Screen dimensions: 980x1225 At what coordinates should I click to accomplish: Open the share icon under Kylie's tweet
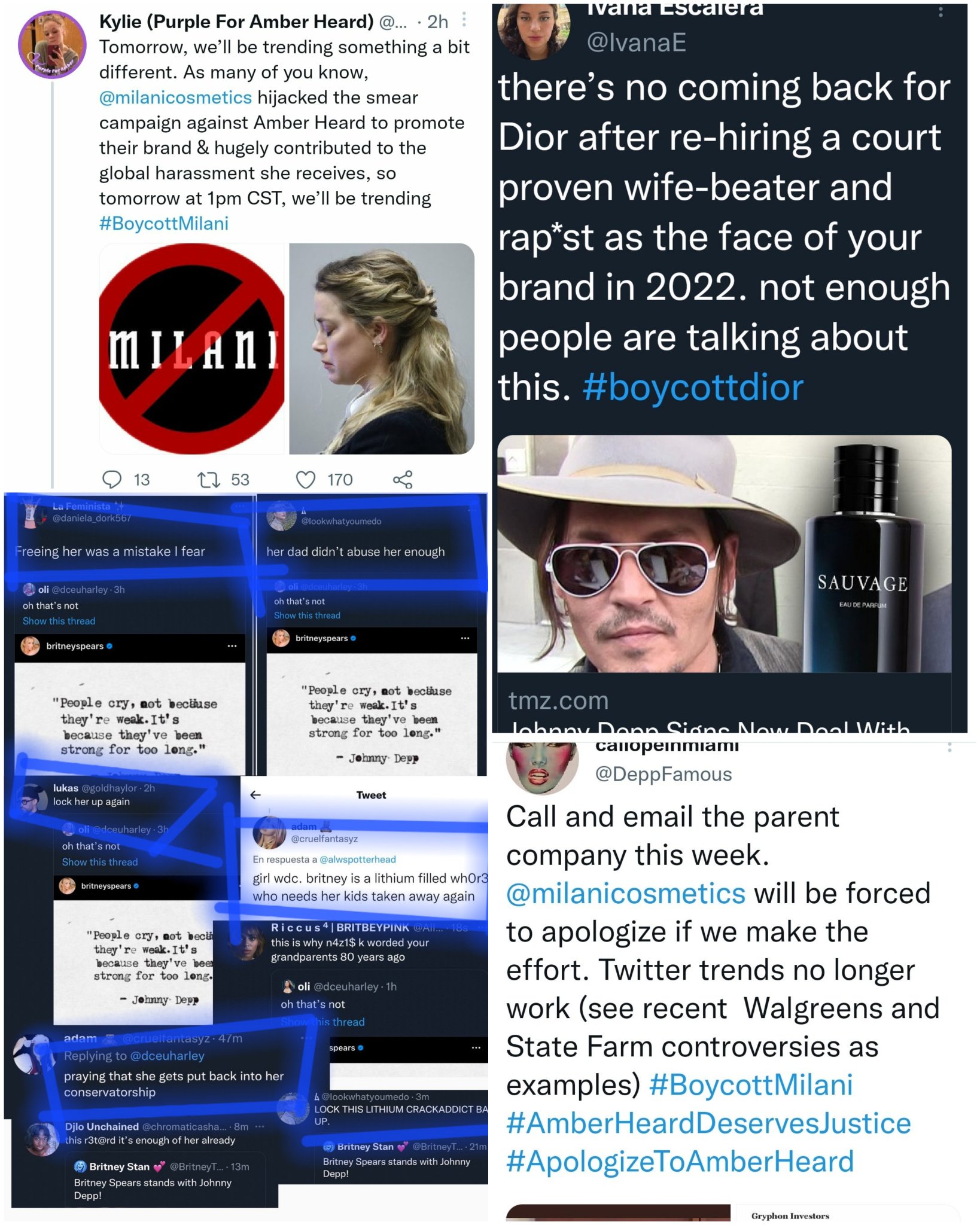(403, 479)
